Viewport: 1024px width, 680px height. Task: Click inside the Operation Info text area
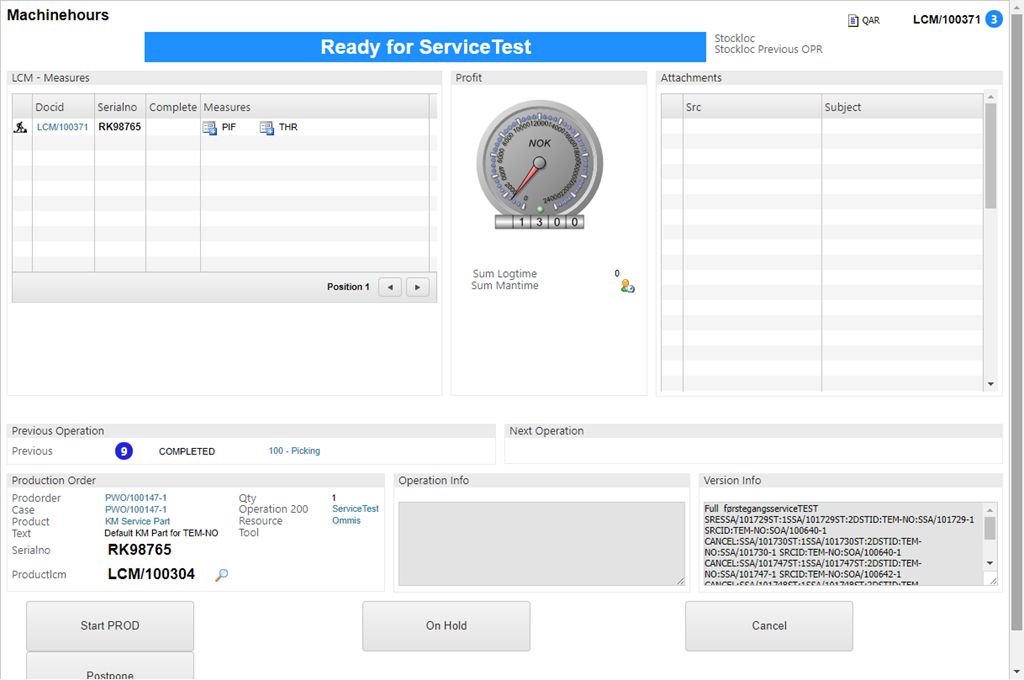[541, 543]
